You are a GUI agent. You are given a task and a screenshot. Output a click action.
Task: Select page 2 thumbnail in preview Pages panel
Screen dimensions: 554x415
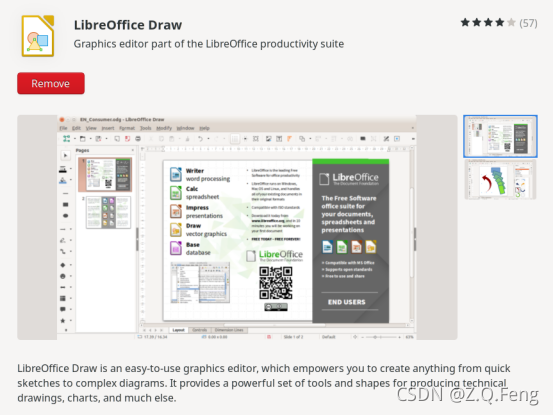(x=108, y=212)
